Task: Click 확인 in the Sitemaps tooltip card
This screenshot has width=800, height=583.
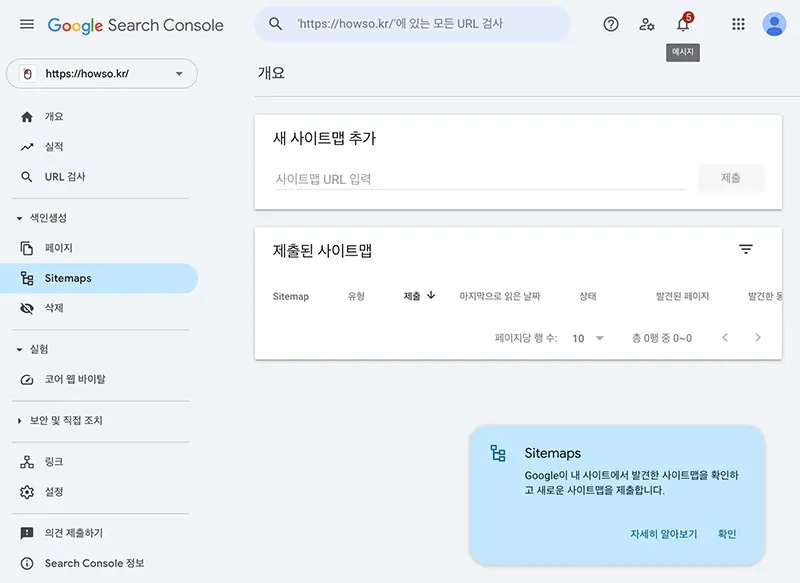Action: (727, 534)
